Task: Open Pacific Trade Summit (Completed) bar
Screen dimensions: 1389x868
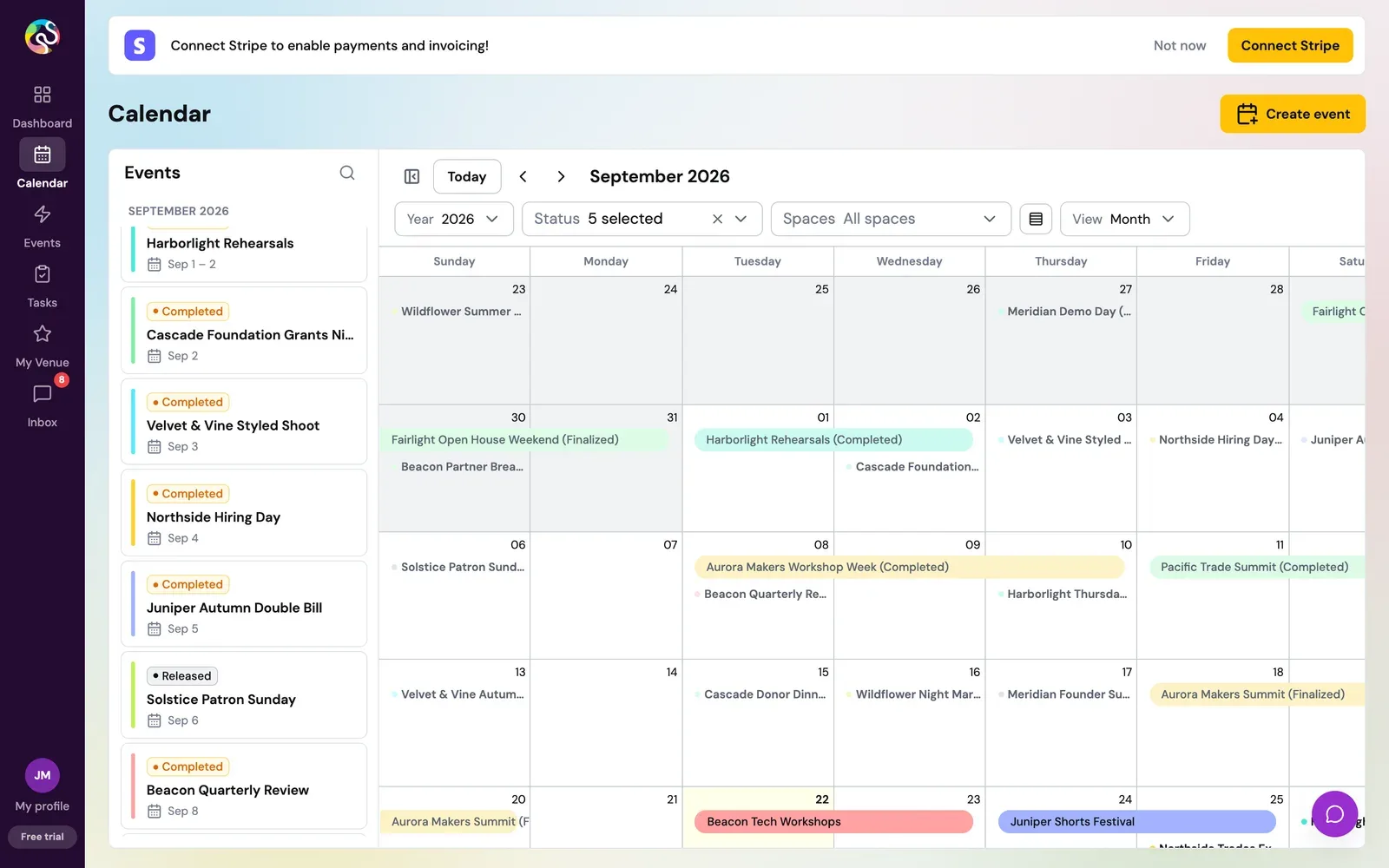Action: 1257,567
